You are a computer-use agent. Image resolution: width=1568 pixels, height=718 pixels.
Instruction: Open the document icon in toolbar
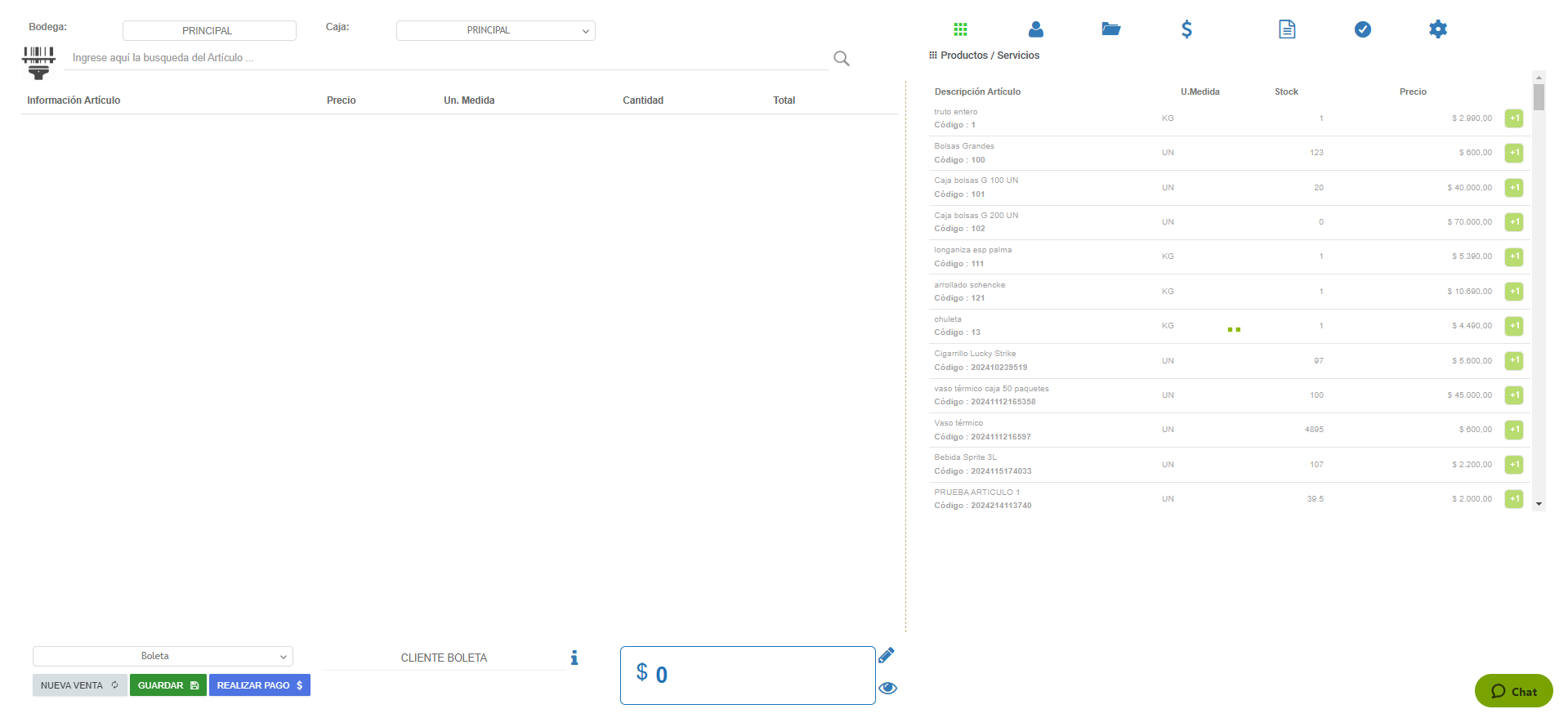click(x=1287, y=29)
